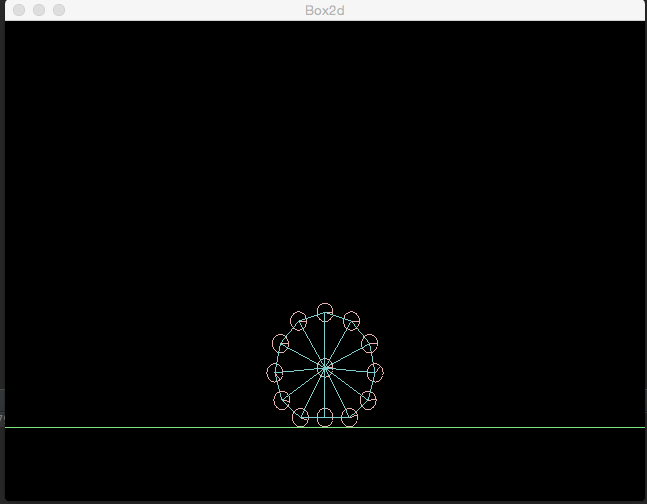This screenshot has width=647, height=504.
Task: Minimize the Box2d window
Action: point(39,10)
